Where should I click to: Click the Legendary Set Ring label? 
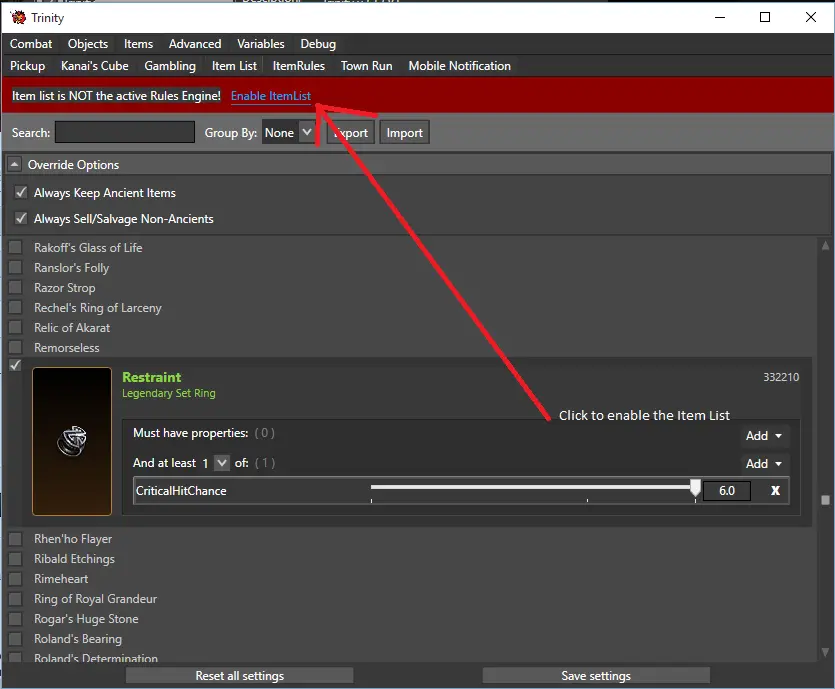point(169,393)
